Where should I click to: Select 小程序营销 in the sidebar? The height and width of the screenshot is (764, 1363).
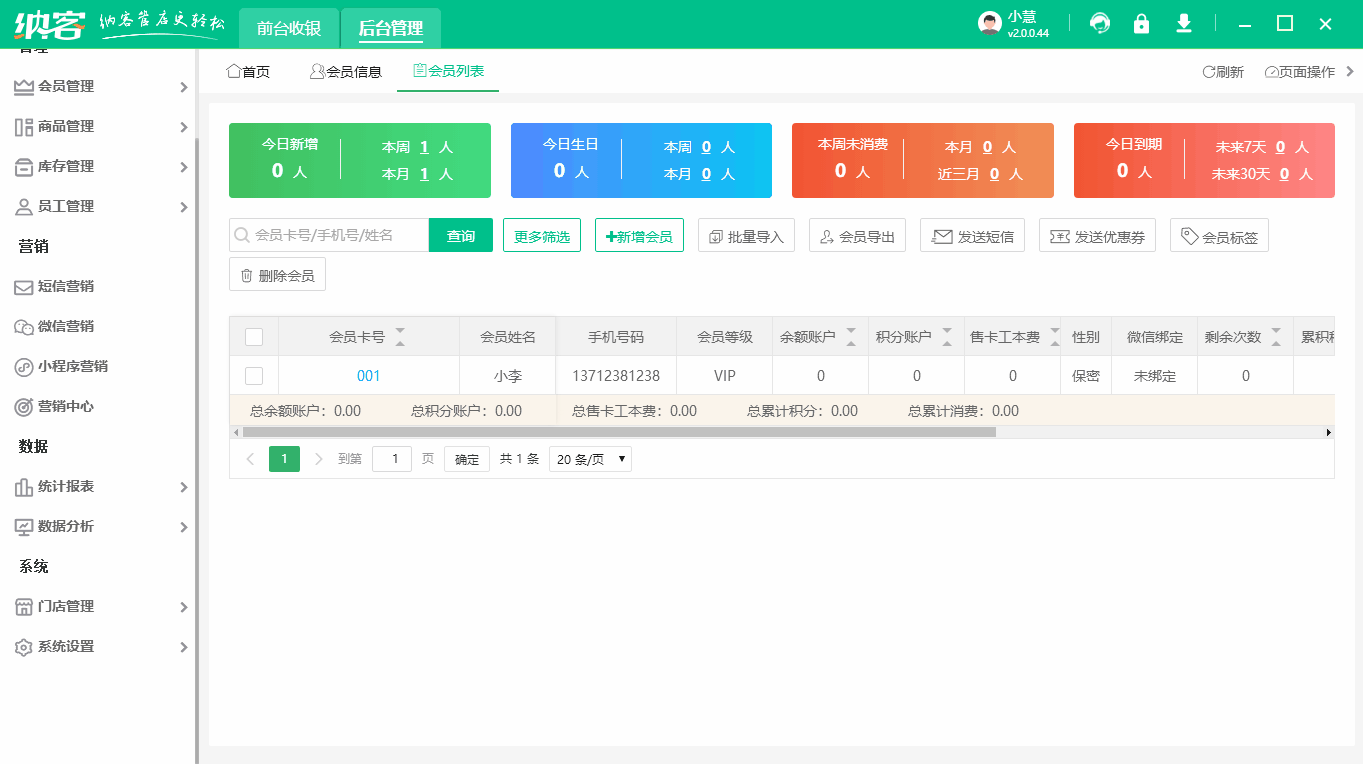click(x=70, y=366)
